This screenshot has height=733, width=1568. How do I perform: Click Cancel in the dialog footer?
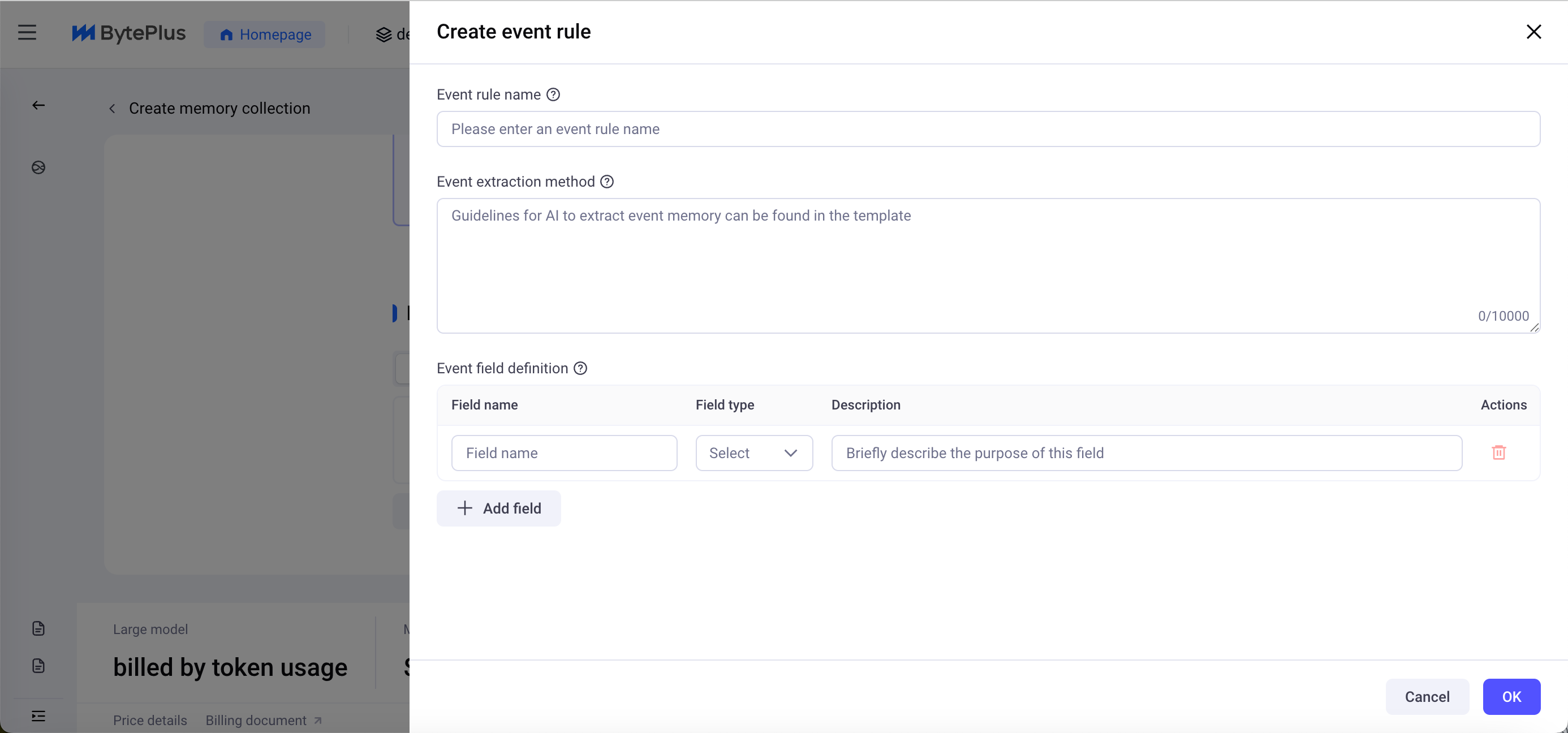tap(1427, 696)
